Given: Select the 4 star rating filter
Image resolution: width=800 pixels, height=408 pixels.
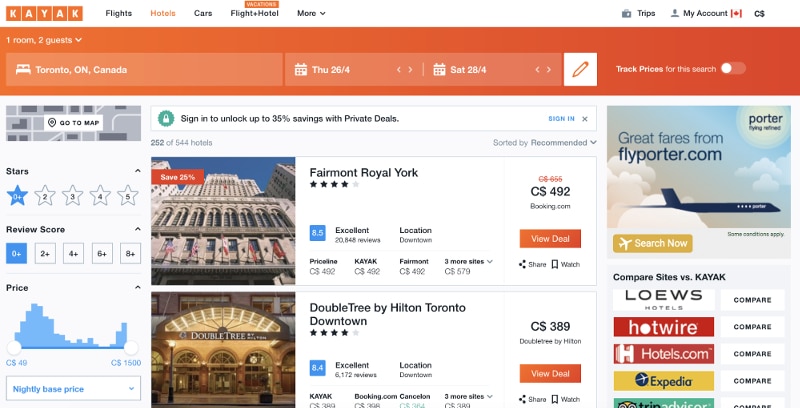Looking at the screenshot, I should [x=100, y=196].
